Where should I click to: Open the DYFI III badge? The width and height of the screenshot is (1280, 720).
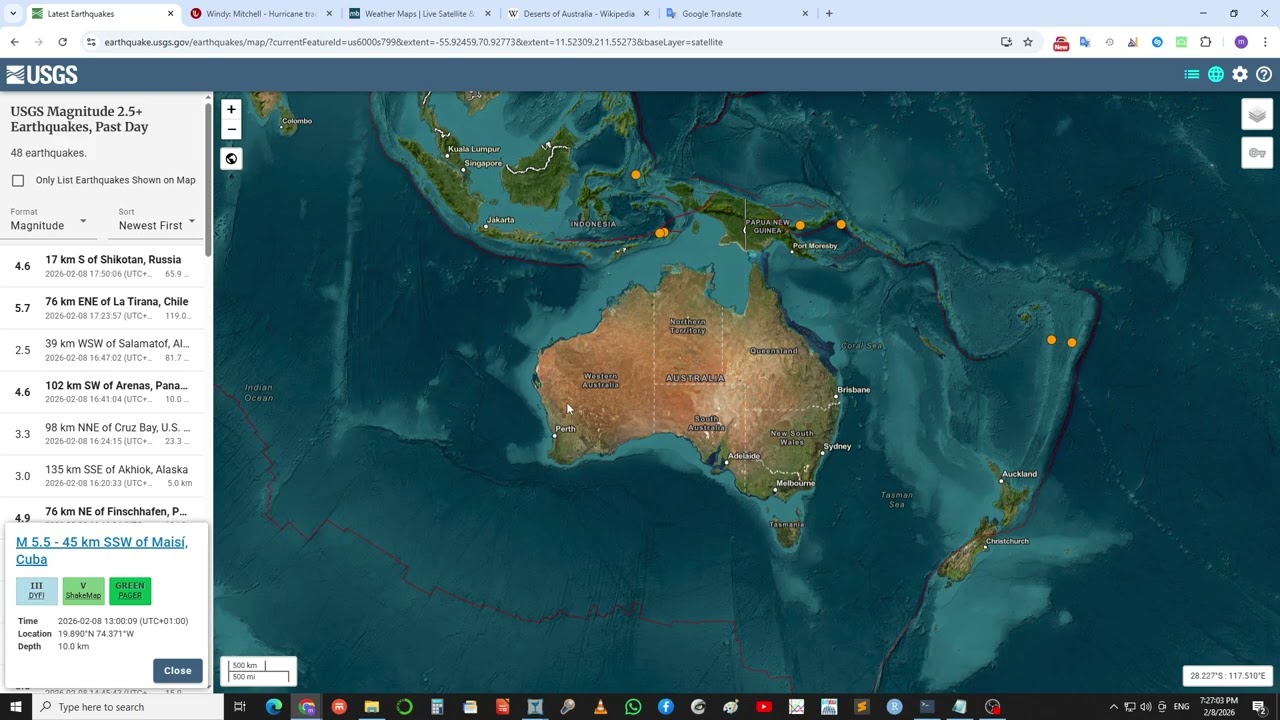[36, 591]
